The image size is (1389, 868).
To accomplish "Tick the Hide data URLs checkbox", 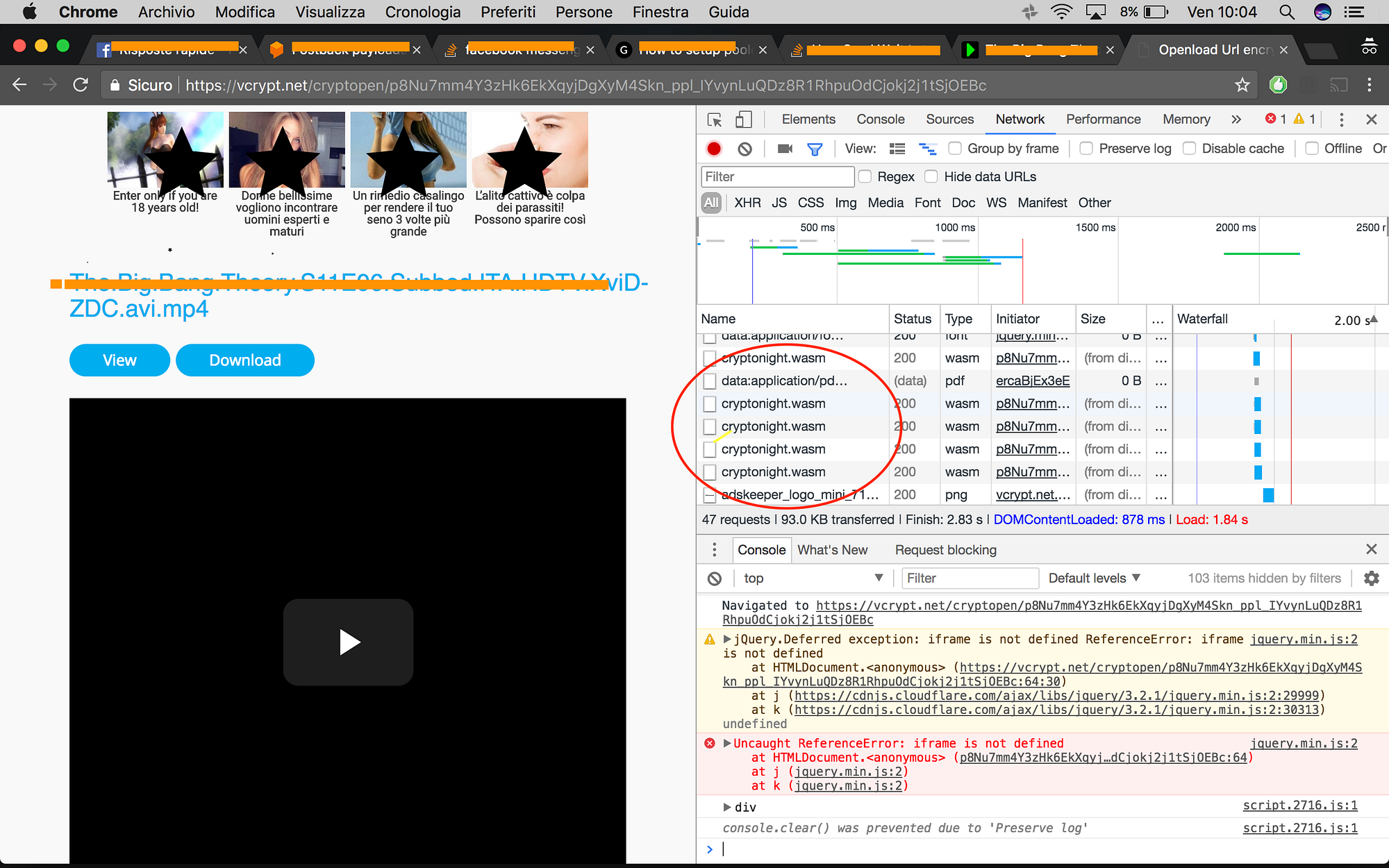I will [x=931, y=177].
